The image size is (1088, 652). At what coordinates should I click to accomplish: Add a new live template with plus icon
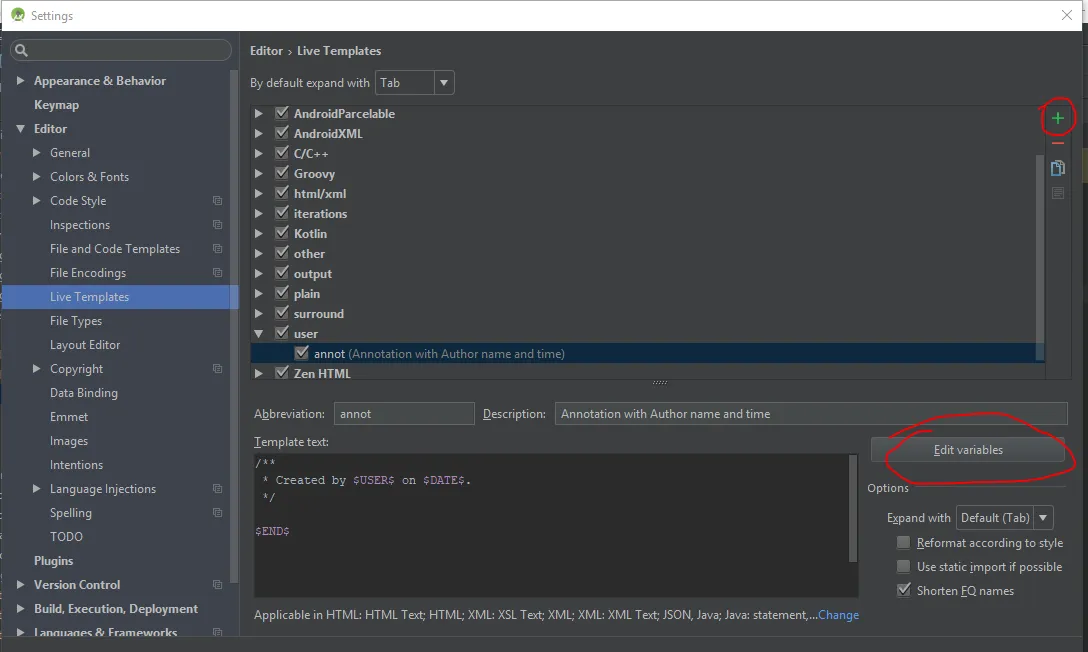[x=1057, y=119]
